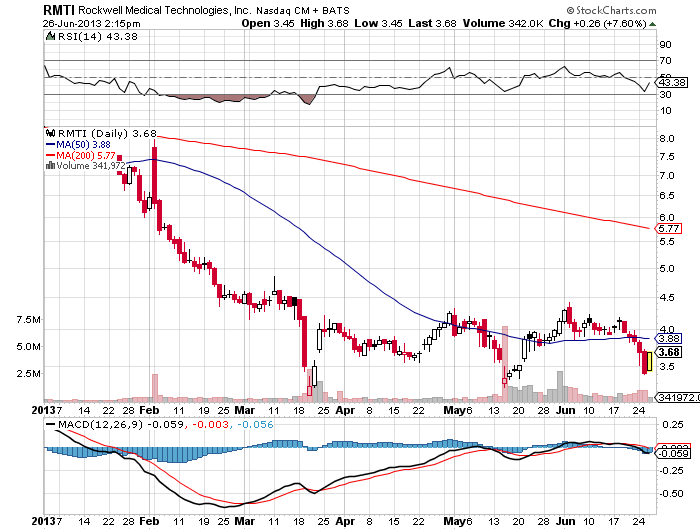Click the StockCharts.com copyright label
The image size is (700, 530).
612,10
